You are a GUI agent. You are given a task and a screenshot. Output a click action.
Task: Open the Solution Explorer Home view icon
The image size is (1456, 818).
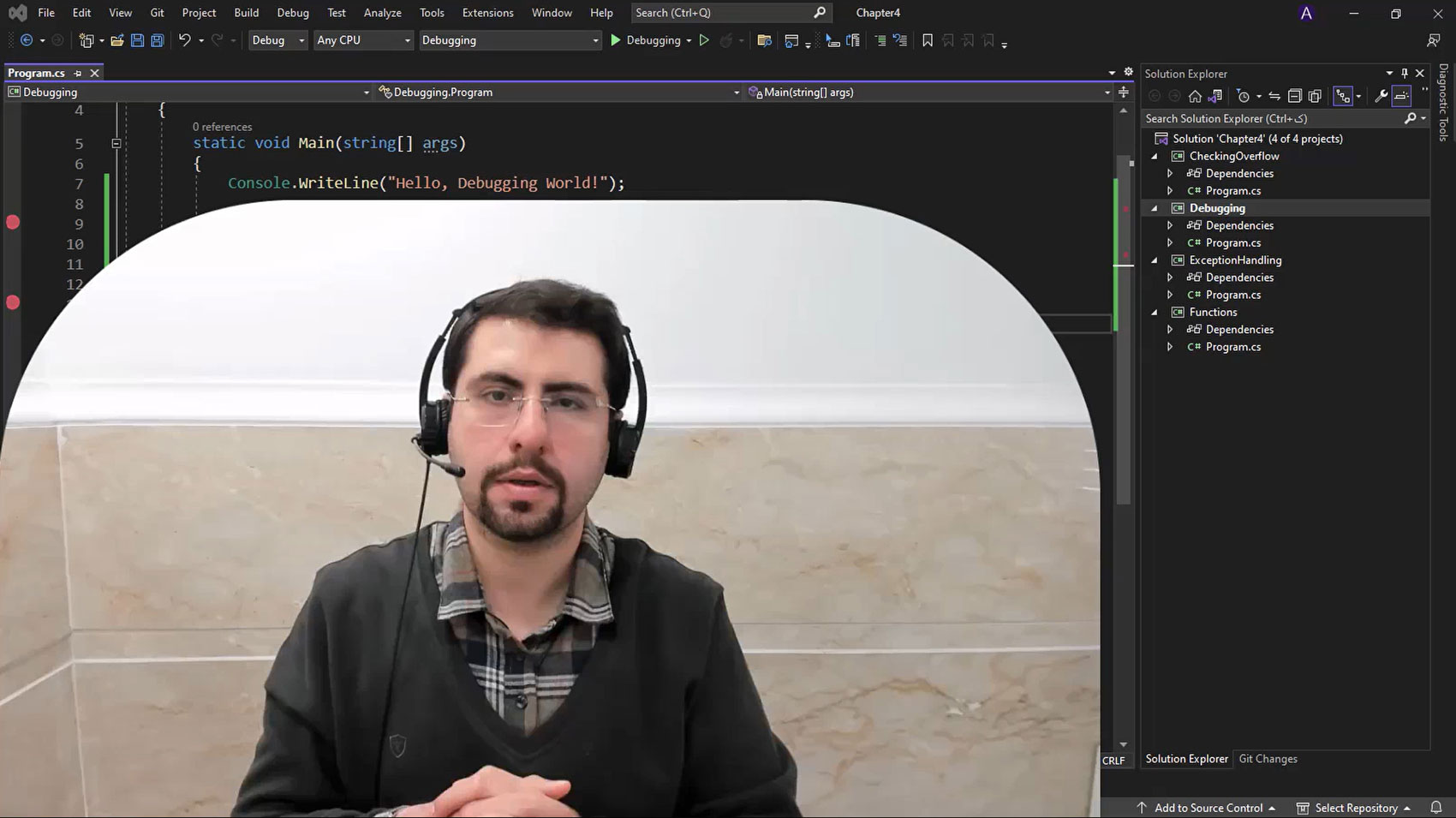(x=1195, y=96)
